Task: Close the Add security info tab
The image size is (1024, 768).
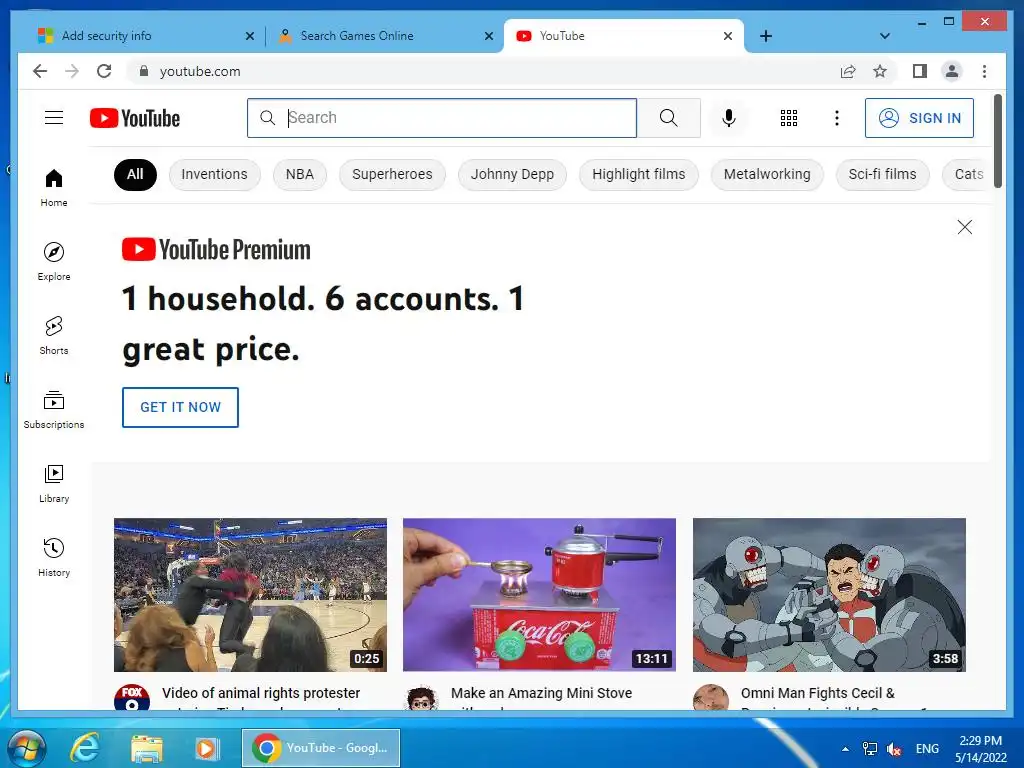Action: (249, 36)
